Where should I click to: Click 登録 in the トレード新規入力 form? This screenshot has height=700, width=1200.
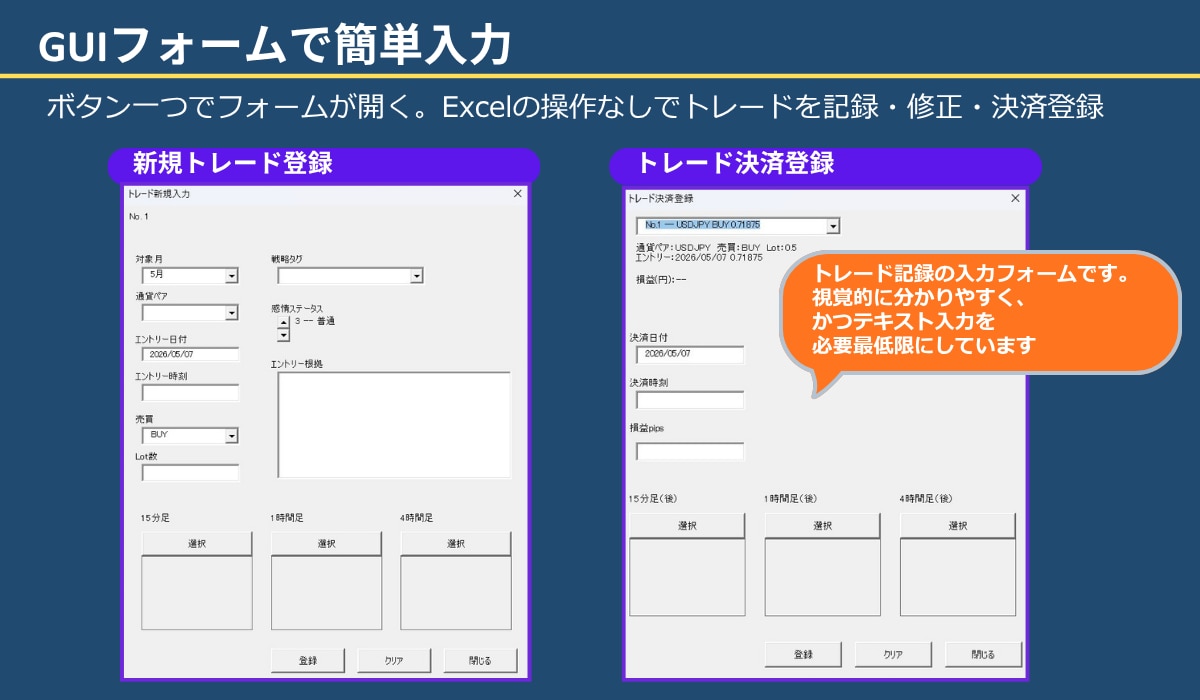[308, 661]
